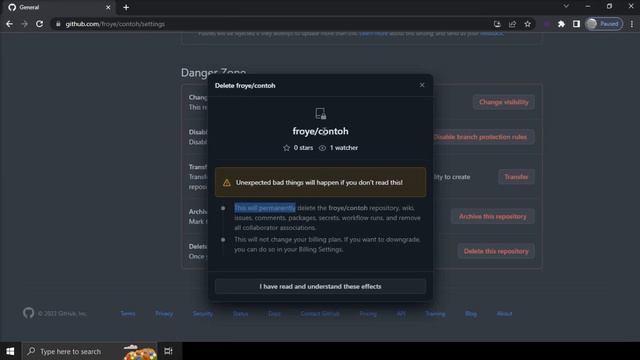Click the 0 stars label
Screen dimensions: 640x360
point(303,148)
